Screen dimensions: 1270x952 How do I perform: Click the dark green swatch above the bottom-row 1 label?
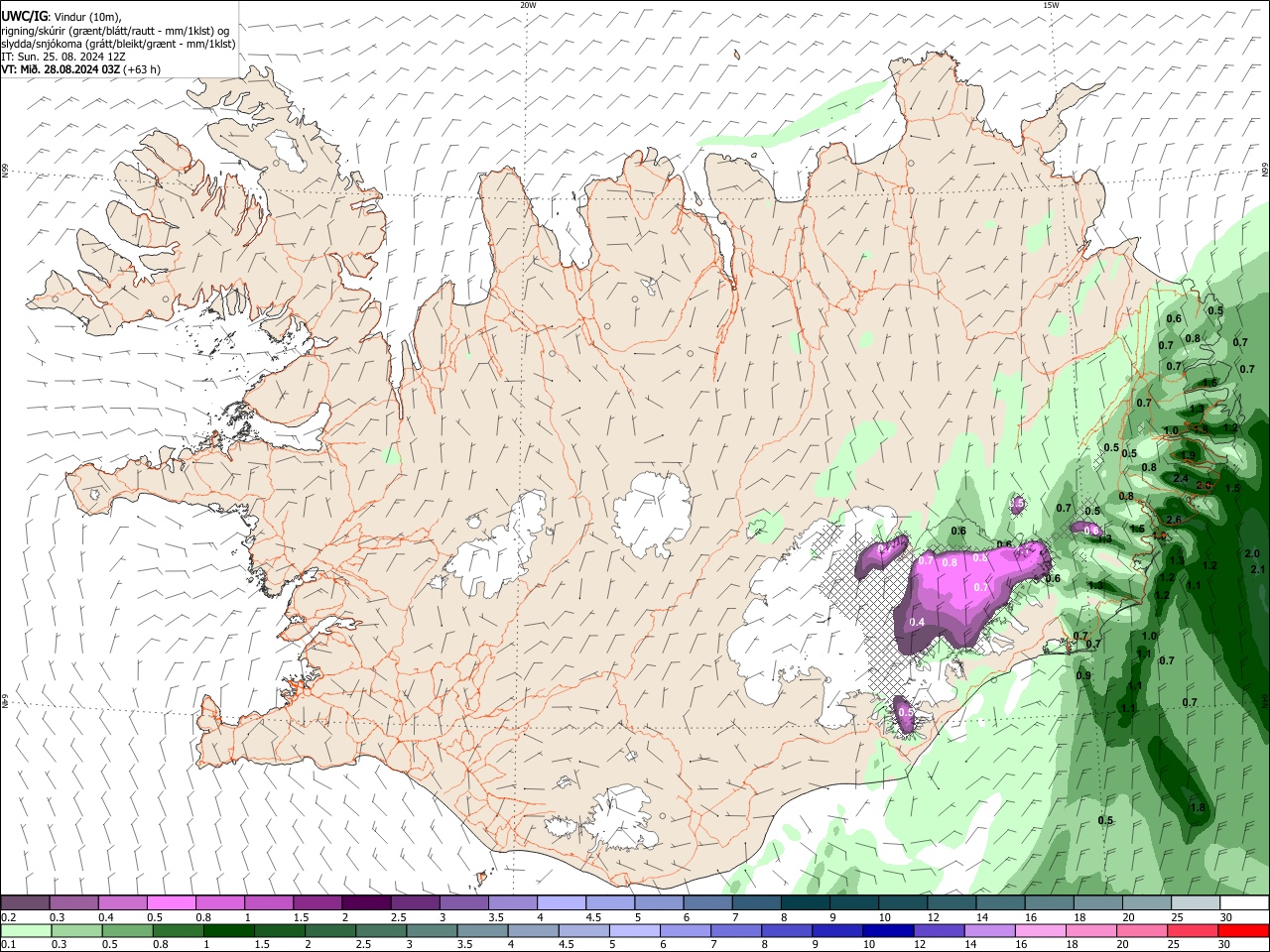tap(229, 931)
